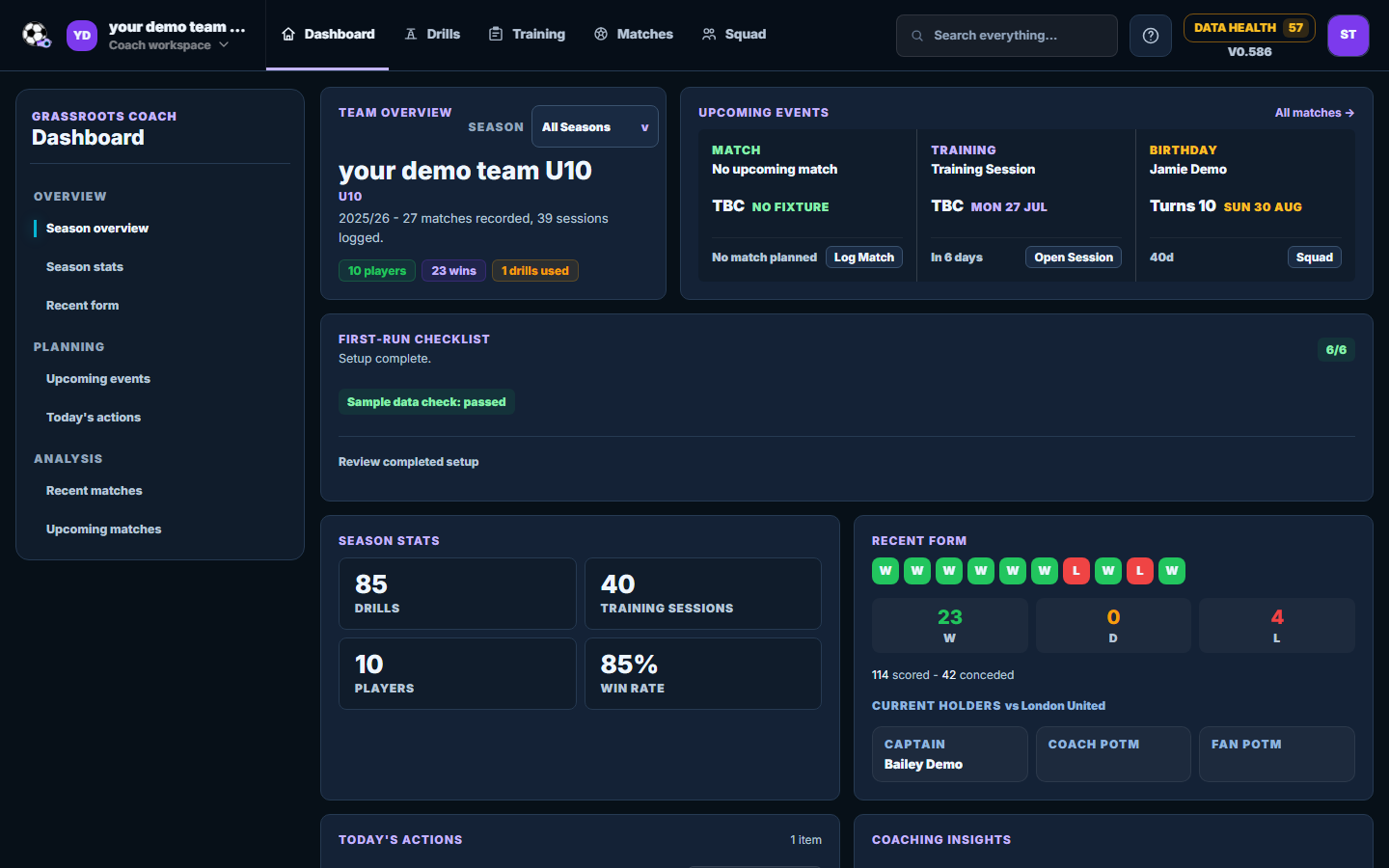Image resolution: width=1389 pixels, height=868 pixels.
Task: Click the first L recent form badge
Action: 1076,571
